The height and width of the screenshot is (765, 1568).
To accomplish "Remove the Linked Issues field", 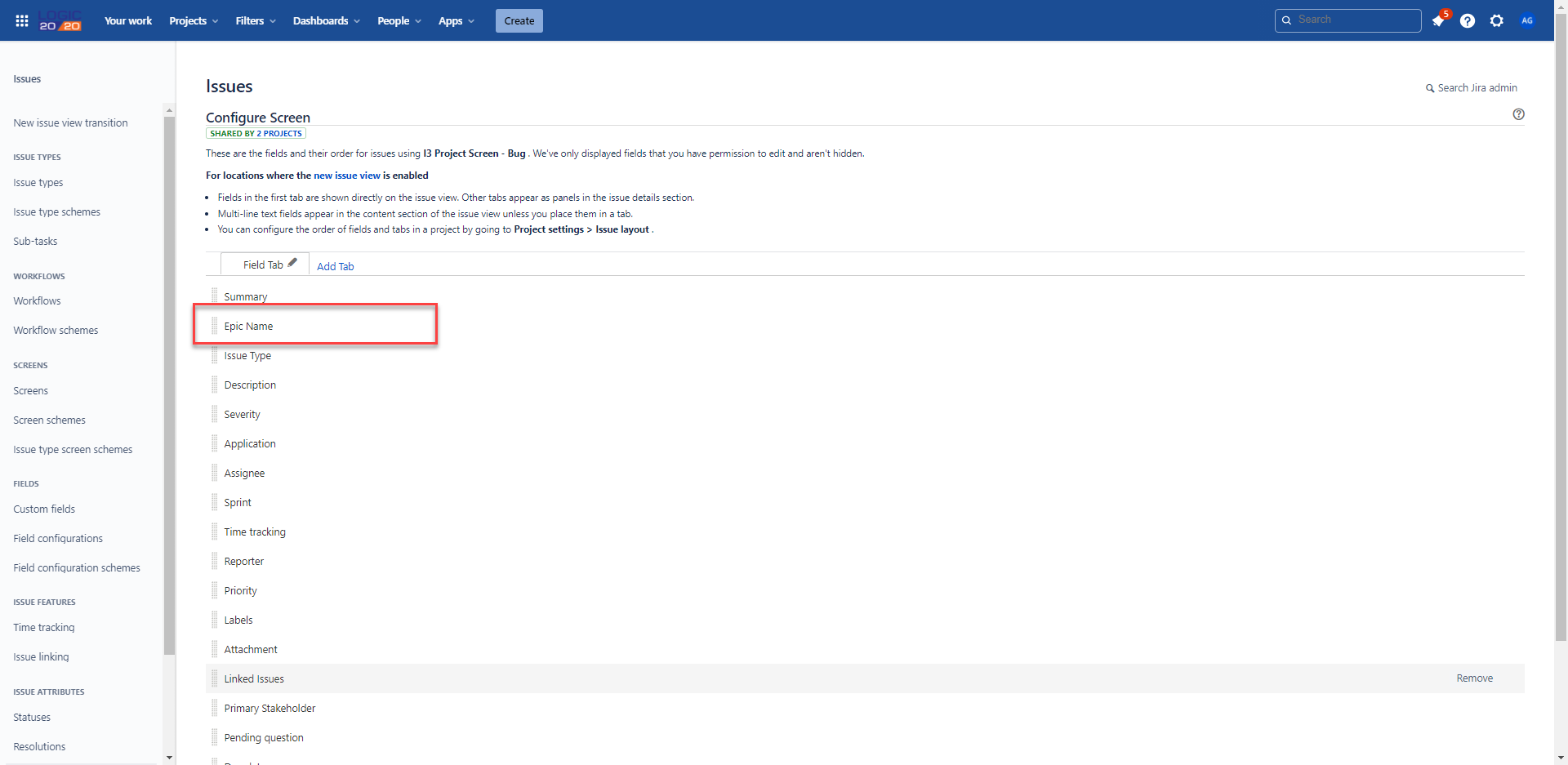I will (x=1474, y=678).
